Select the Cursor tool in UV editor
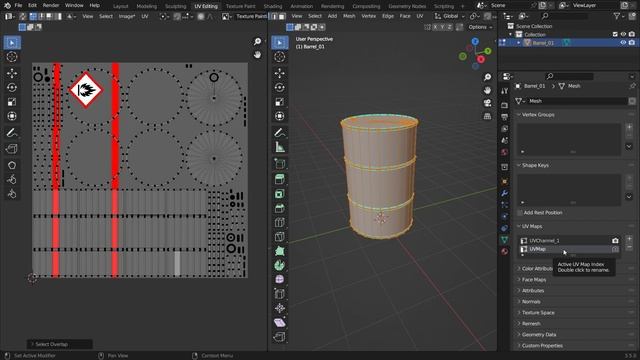640x360 pixels. [12, 57]
